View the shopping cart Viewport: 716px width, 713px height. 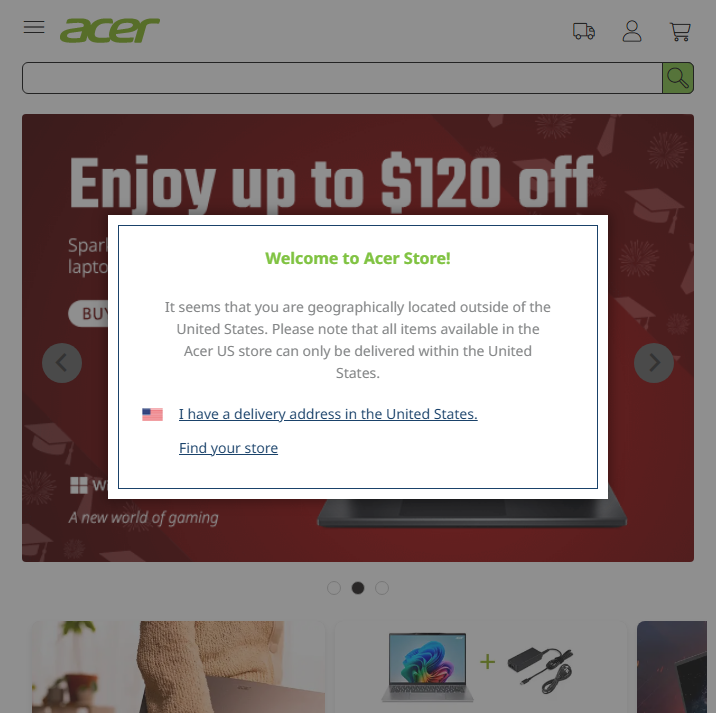(x=680, y=32)
